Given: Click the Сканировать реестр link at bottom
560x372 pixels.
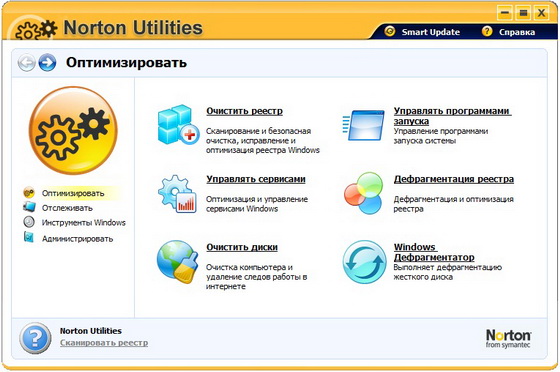Looking at the screenshot, I should pyautogui.click(x=104, y=343).
